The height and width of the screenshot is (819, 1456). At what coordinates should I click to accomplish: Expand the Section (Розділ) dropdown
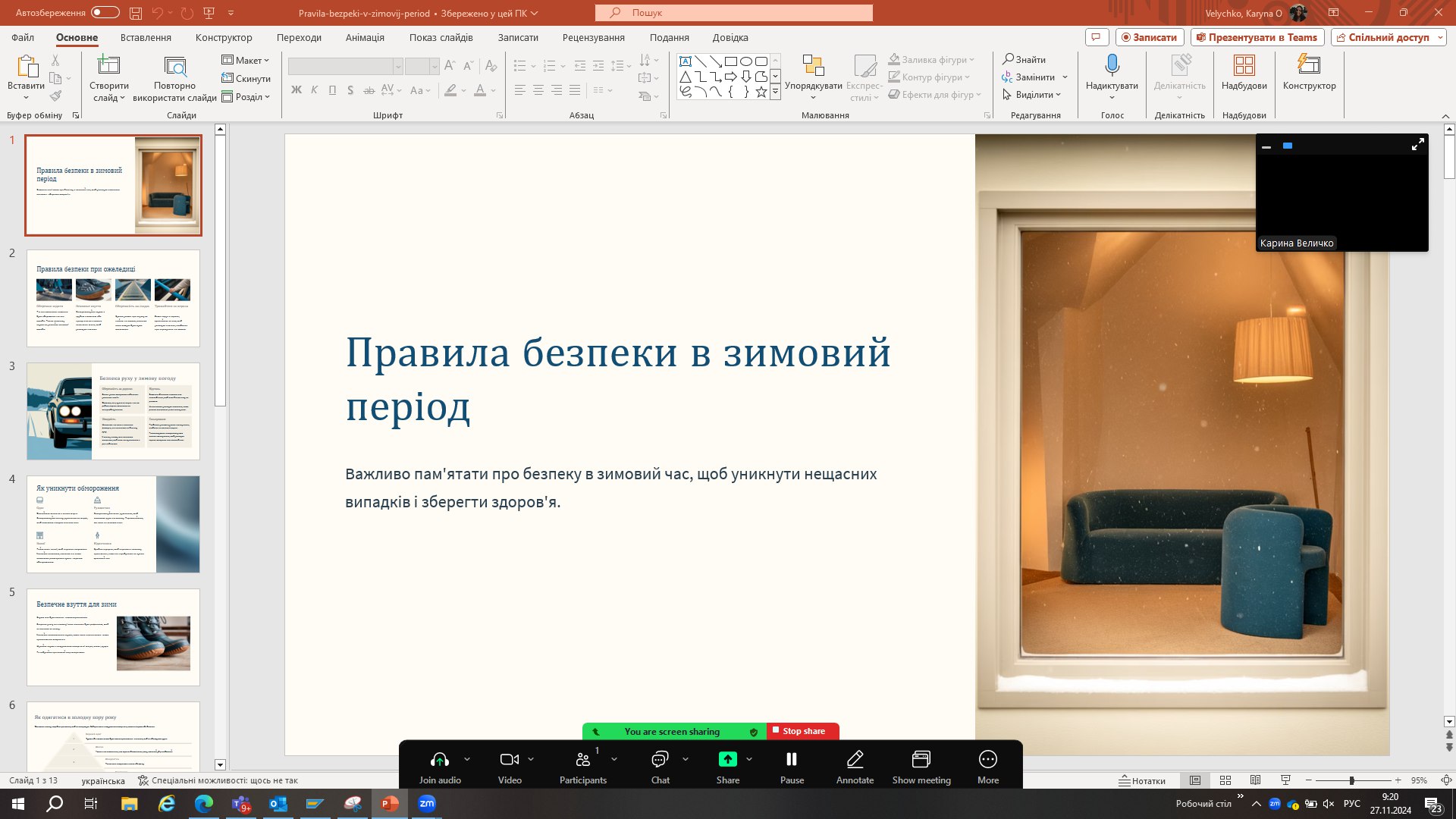[246, 96]
